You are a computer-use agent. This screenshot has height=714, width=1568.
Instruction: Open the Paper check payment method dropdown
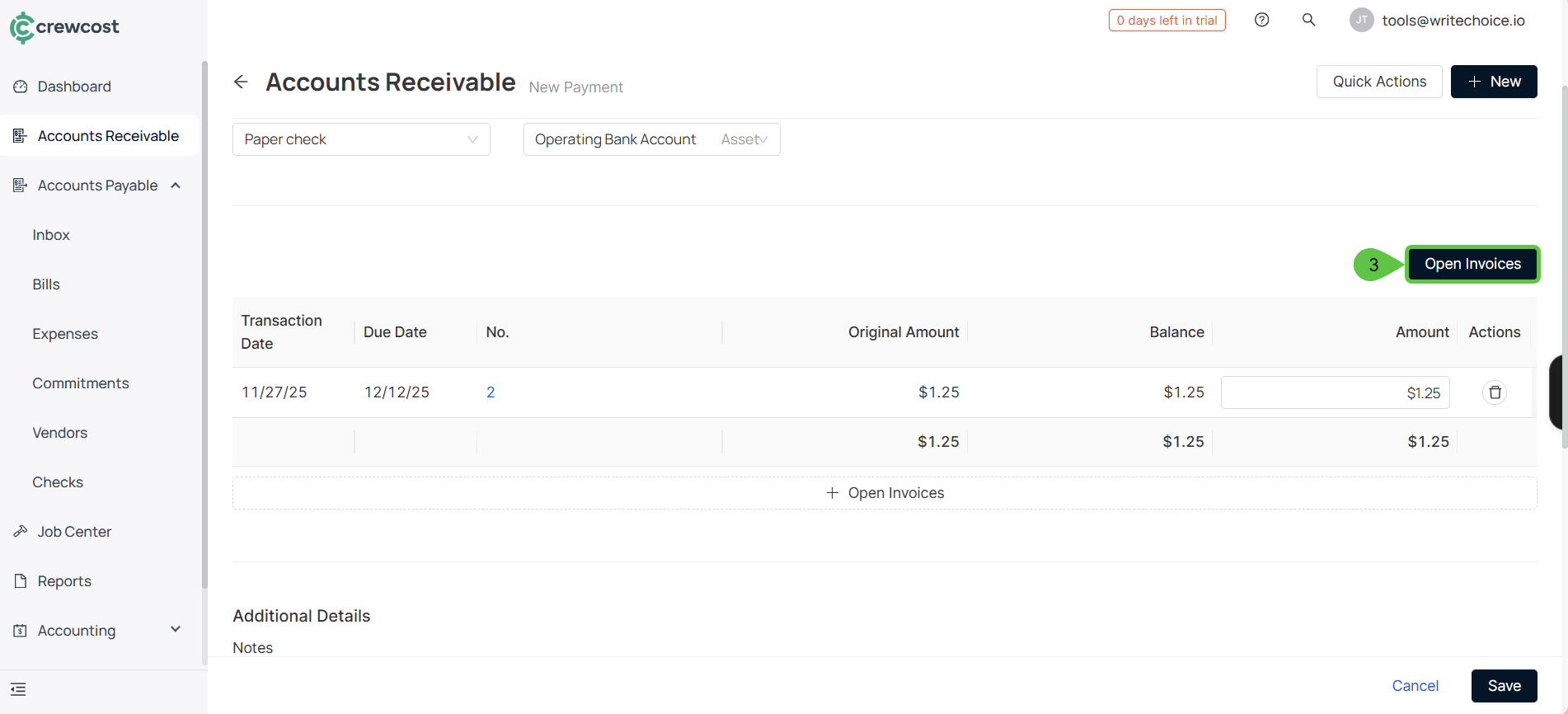361,139
